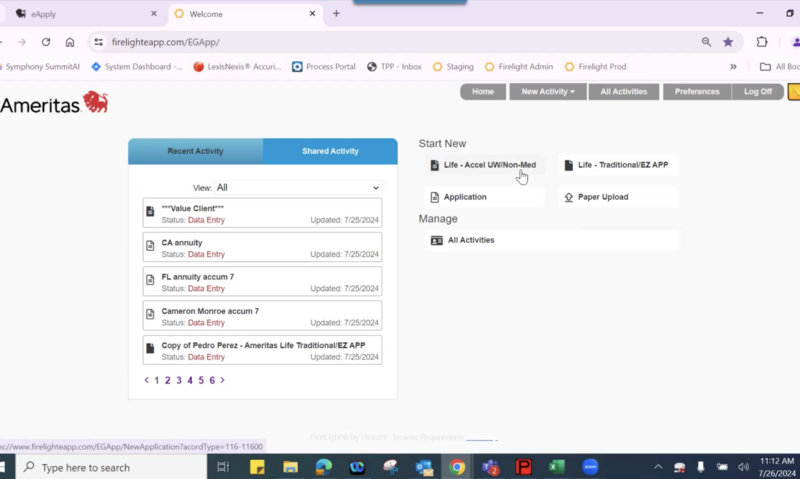Viewport: 800px width, 479px height.
Task: Click document icon beside Cameron Monroe accum 7
Action: [x=150, y=314]
